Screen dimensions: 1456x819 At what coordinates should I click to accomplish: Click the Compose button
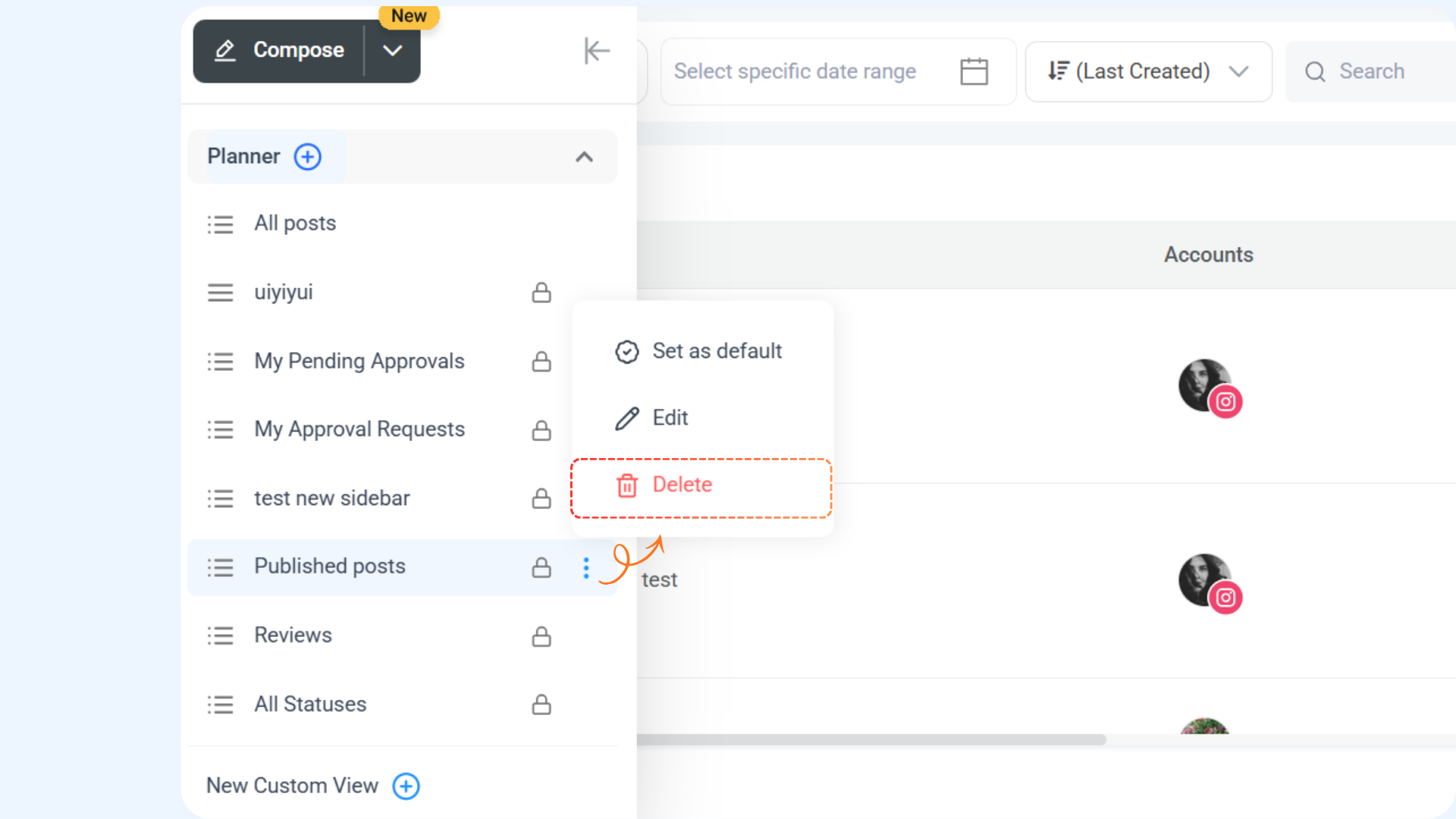tap(281, 51)
